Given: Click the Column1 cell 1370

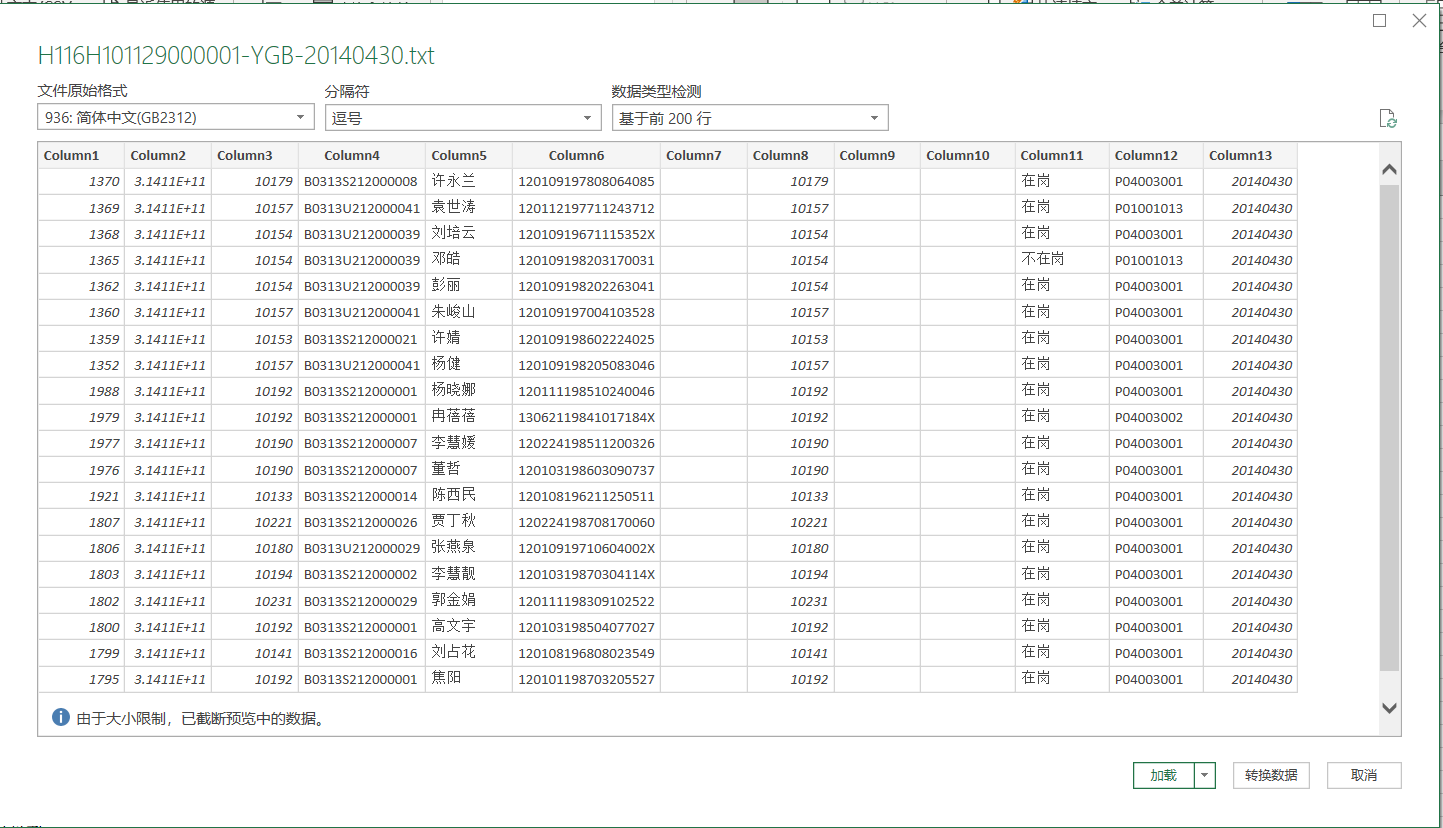Looking at the screenshot, I should (x=81, y=182).
